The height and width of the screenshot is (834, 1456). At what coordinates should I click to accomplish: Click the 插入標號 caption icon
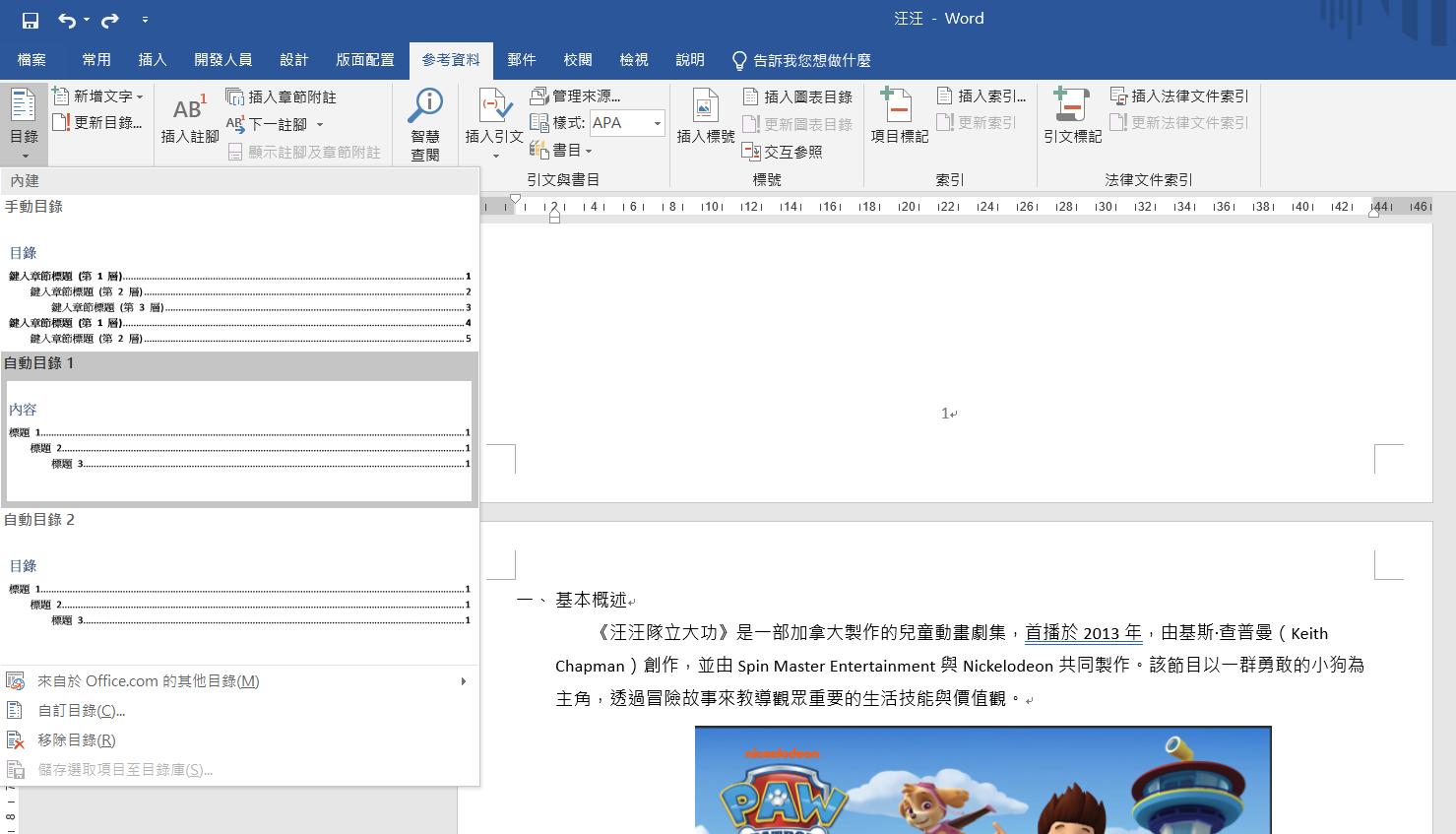coord(706,118)
